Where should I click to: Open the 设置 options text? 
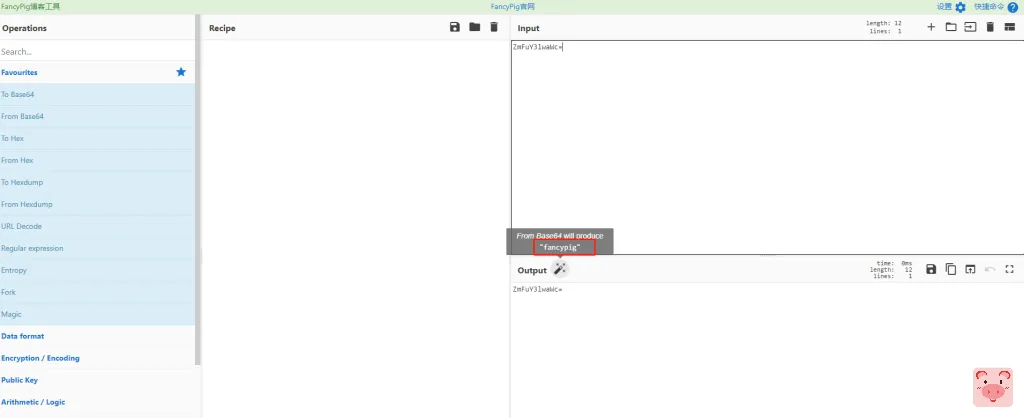(x=944, y=7)
